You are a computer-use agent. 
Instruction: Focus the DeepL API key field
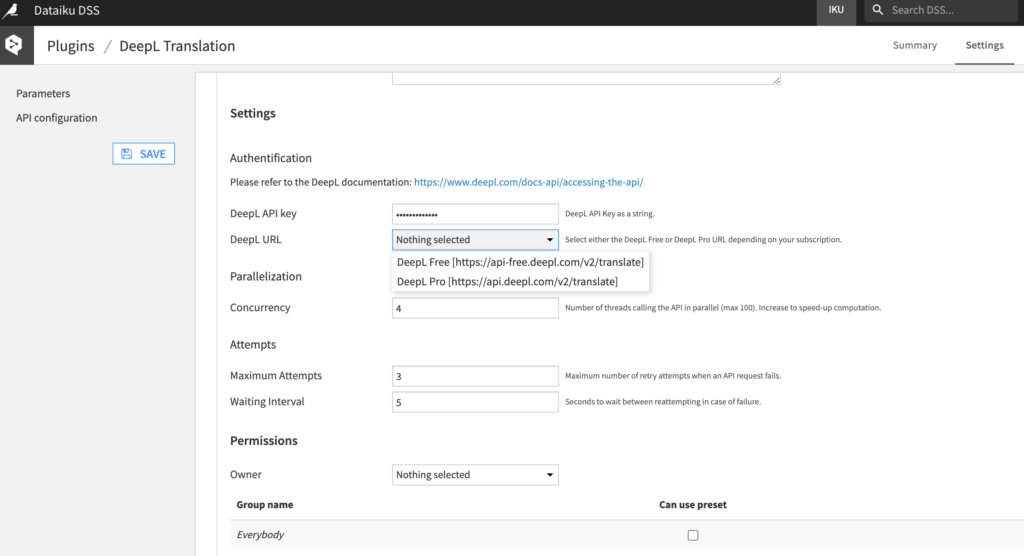475,214
